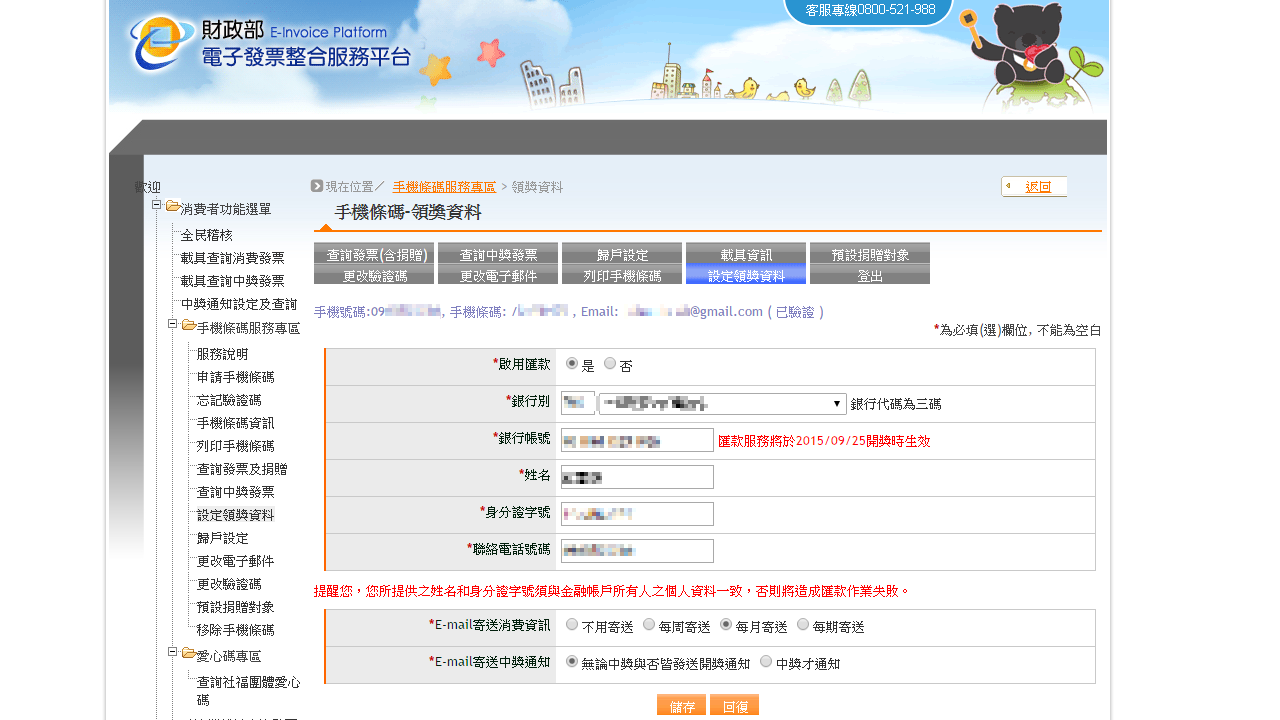Click the 手機條碼服務專區 breadcrumb link
Image resolution: width=1280 pixels, height=720 pixels.
coord(444,187)
